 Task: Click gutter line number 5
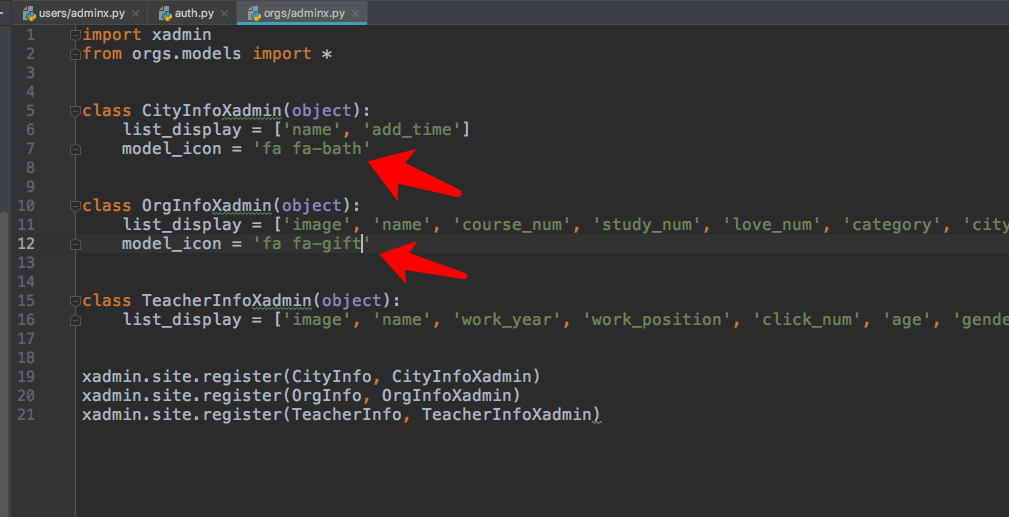point(30,111)
